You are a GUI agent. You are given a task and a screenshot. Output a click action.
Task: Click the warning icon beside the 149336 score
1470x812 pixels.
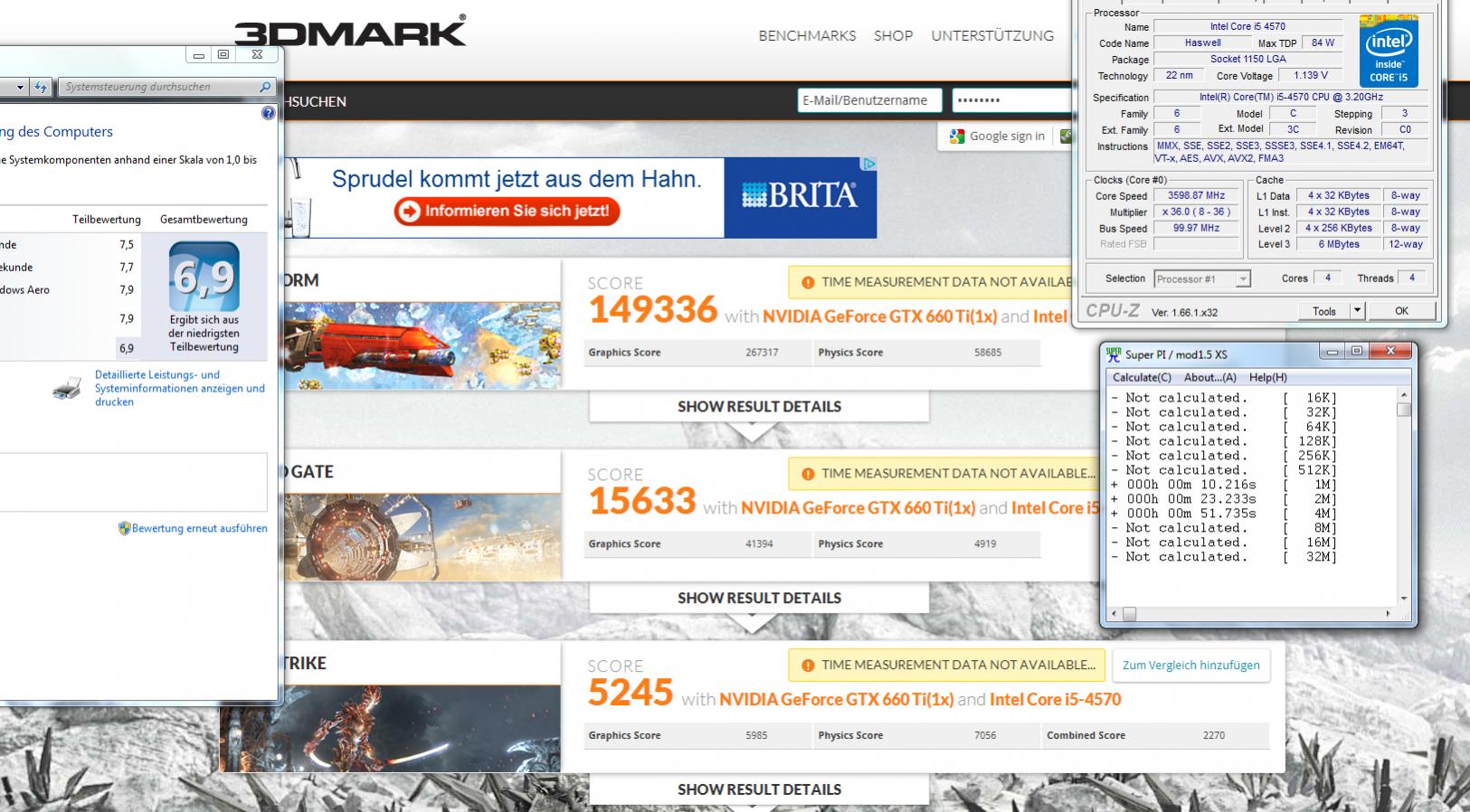(807, 282)
